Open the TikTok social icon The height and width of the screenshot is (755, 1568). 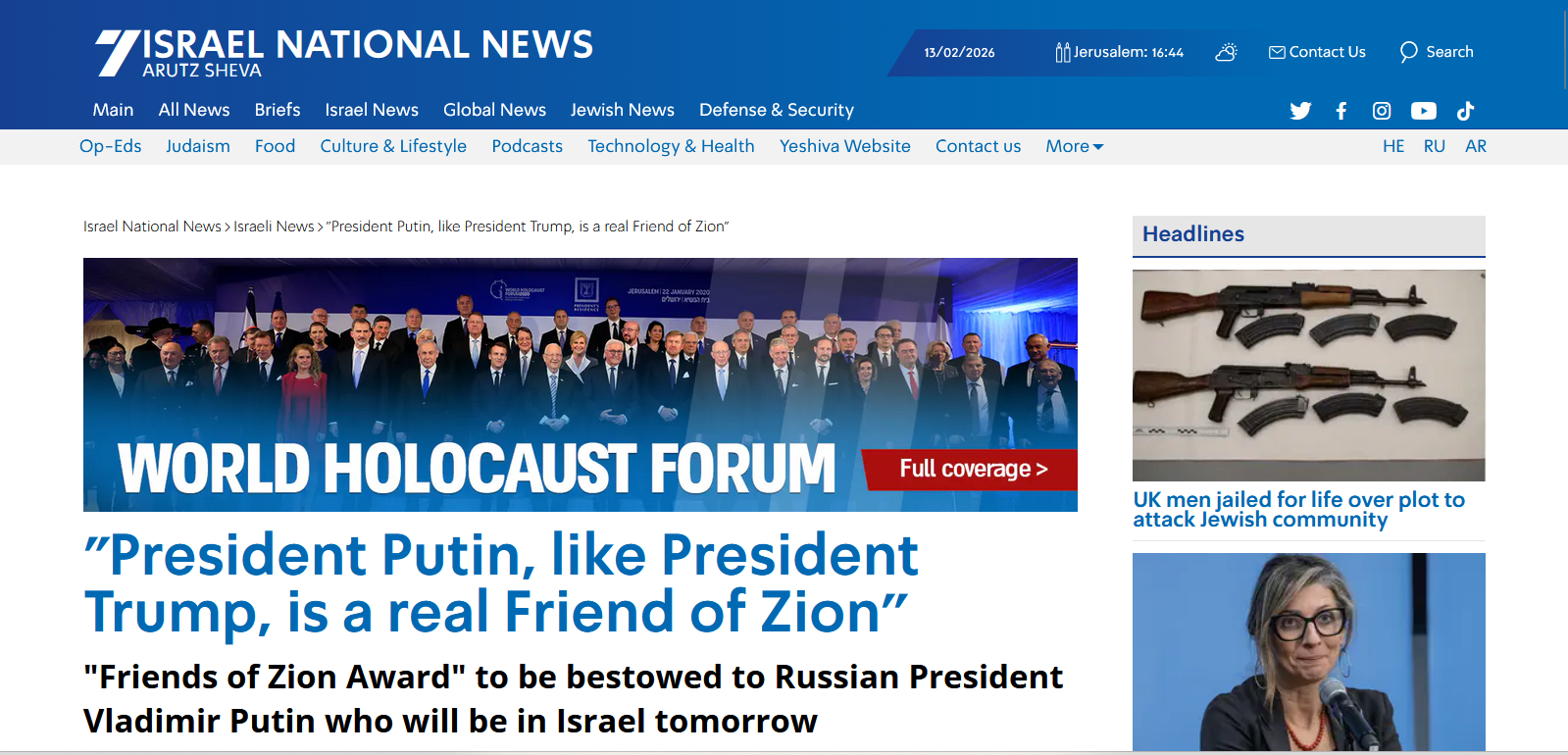point(1465,111)
